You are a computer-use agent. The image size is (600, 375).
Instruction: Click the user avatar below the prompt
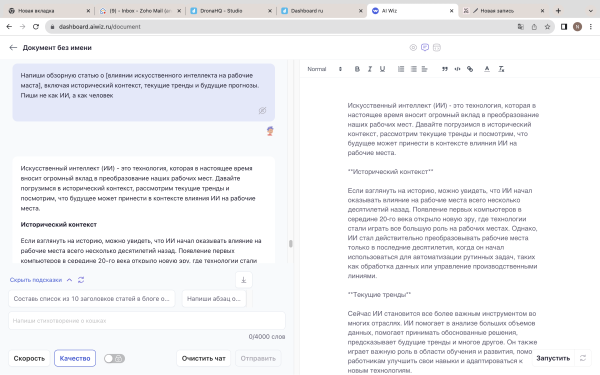point(270,131)
